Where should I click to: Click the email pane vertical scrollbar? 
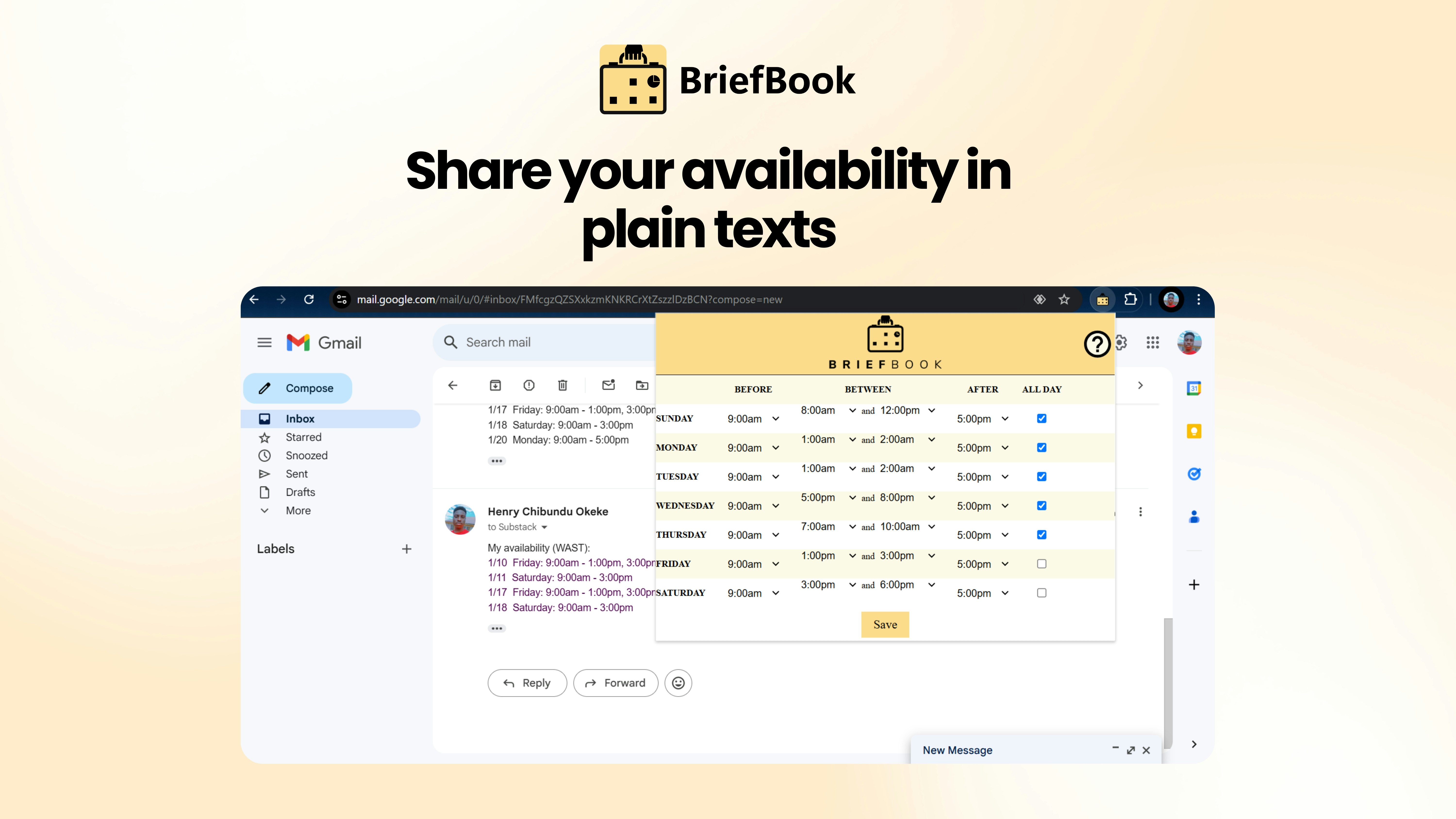tap(1168, 683)
